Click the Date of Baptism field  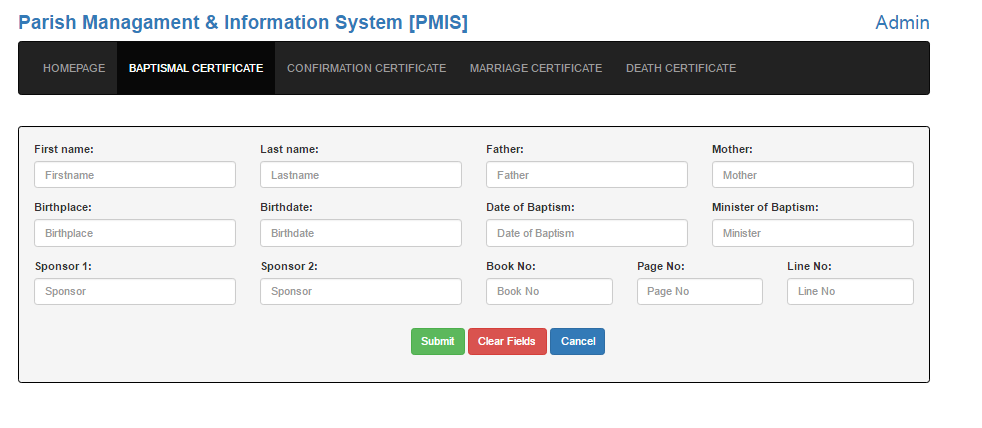tap(587, 233)
